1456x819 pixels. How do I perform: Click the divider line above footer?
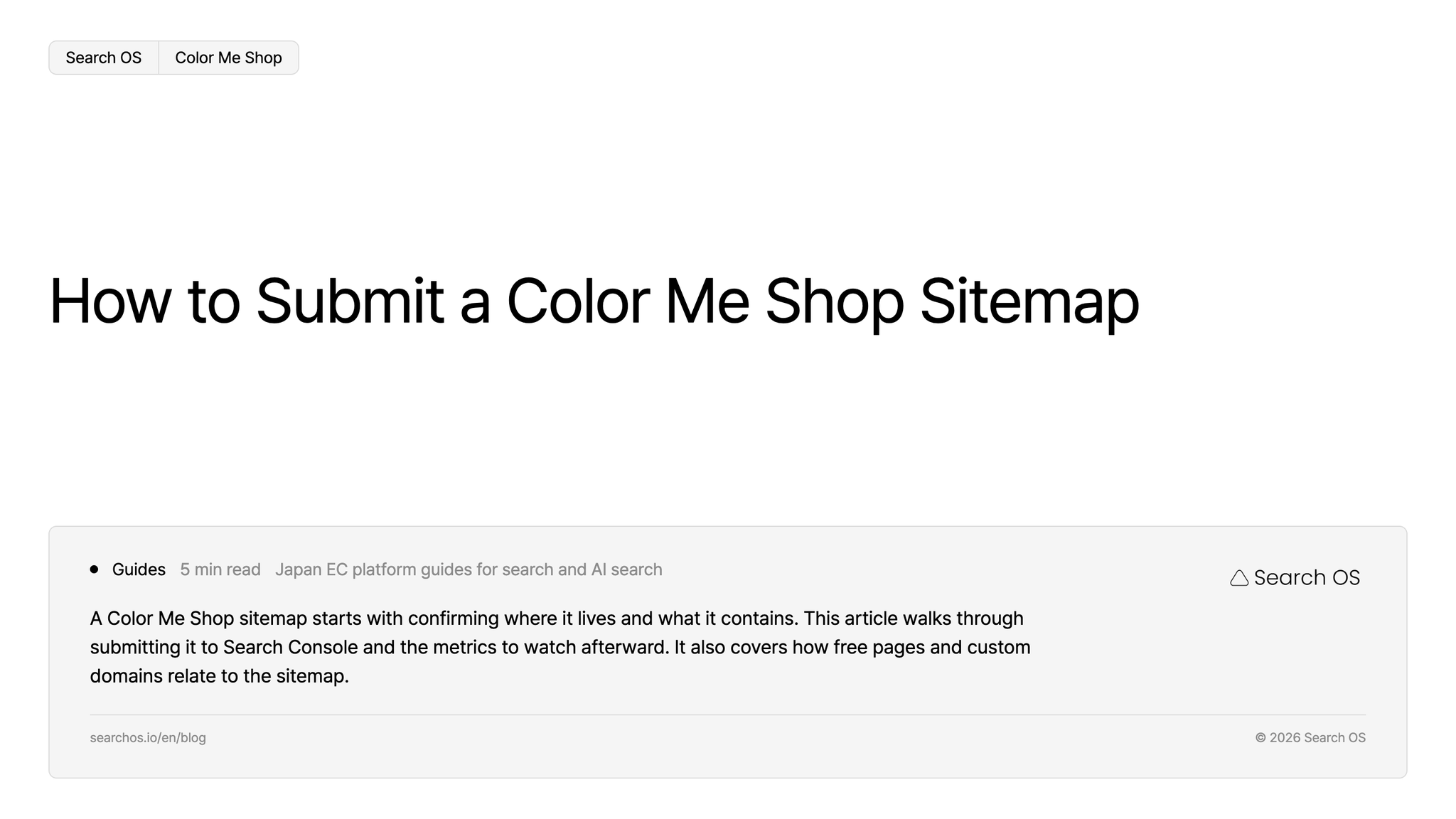(x=728, y=714)
